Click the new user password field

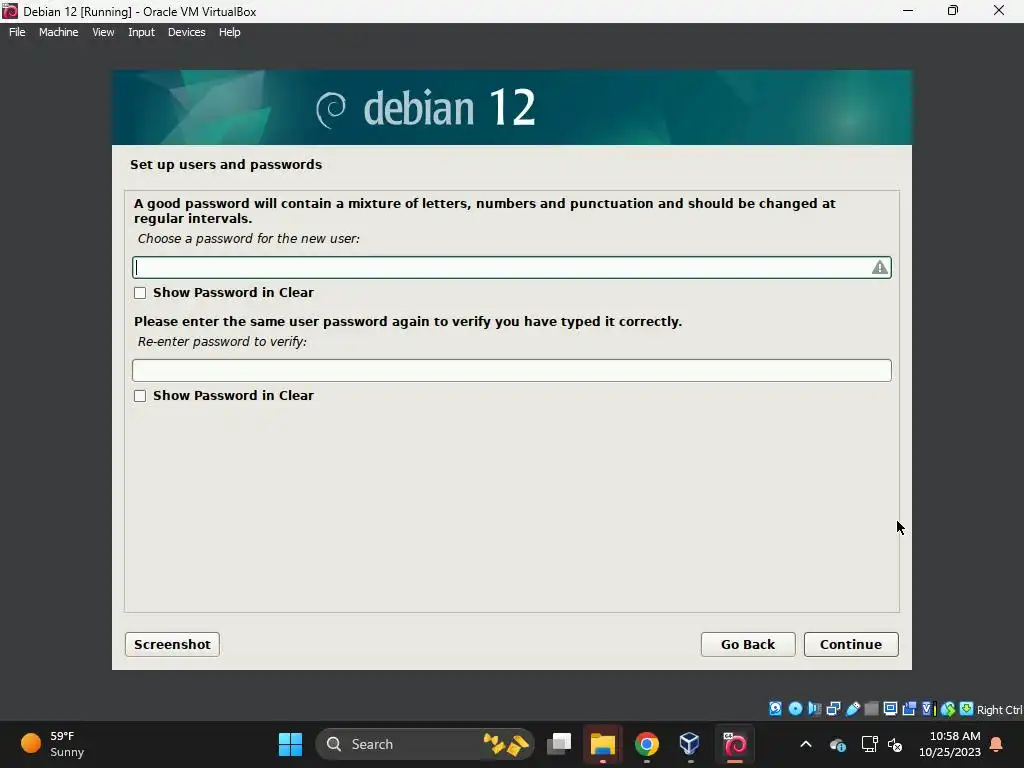pos(511,267)
